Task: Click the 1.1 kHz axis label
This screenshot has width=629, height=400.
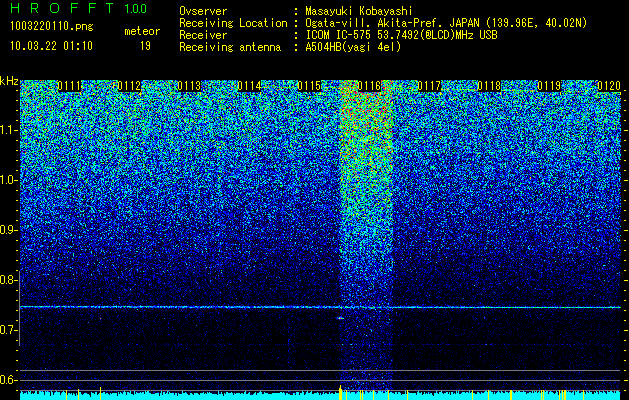Action: 8,130
